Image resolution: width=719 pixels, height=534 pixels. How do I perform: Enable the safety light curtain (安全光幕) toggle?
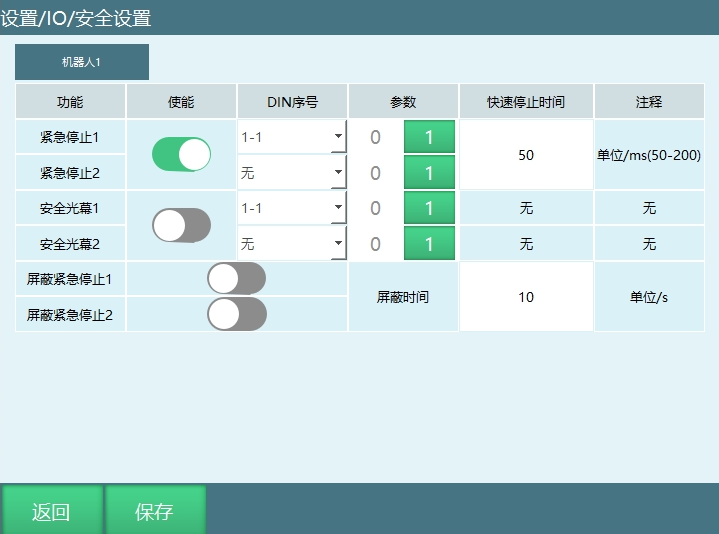pos(181,226)
